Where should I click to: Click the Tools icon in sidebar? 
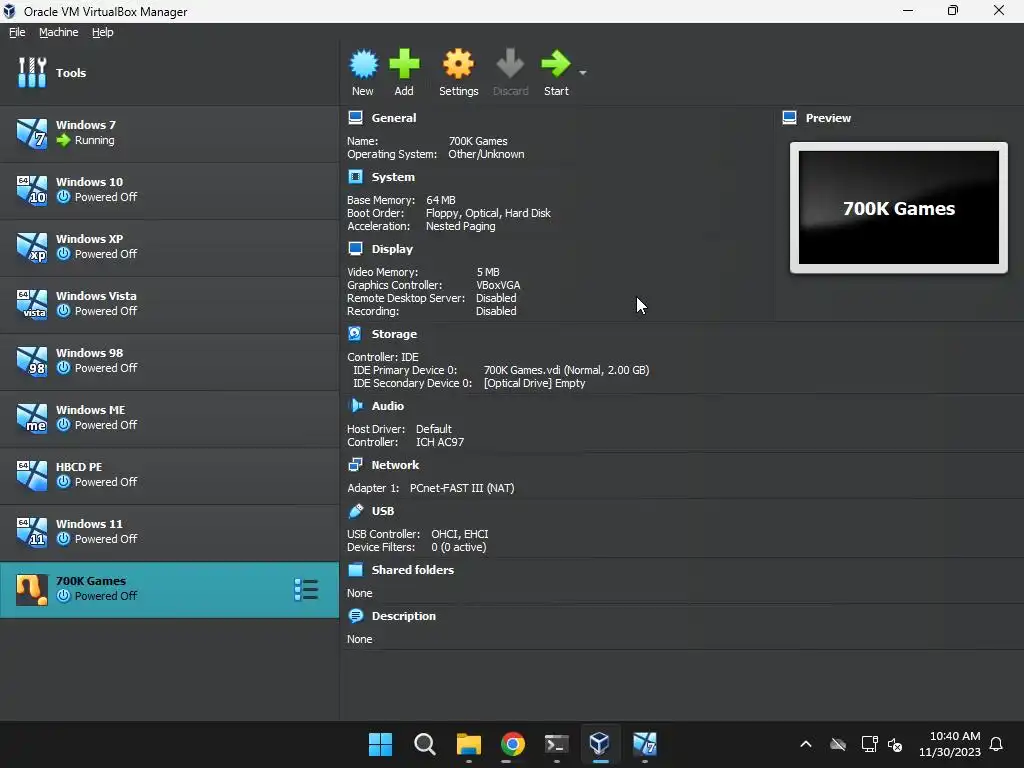32,72
